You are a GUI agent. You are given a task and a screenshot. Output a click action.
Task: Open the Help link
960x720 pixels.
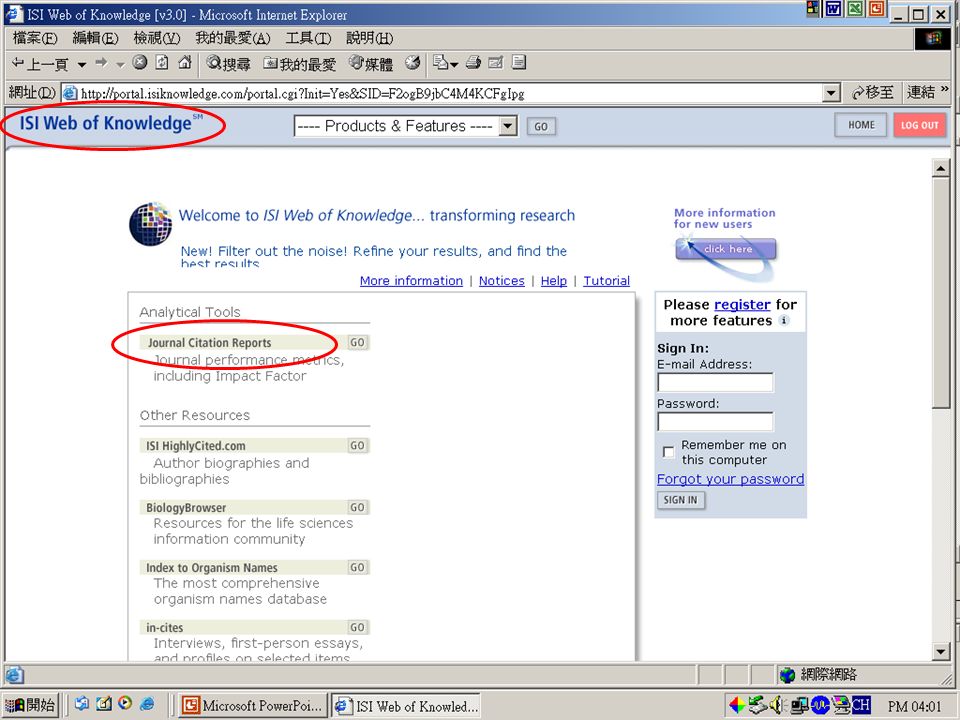[553, 280]
